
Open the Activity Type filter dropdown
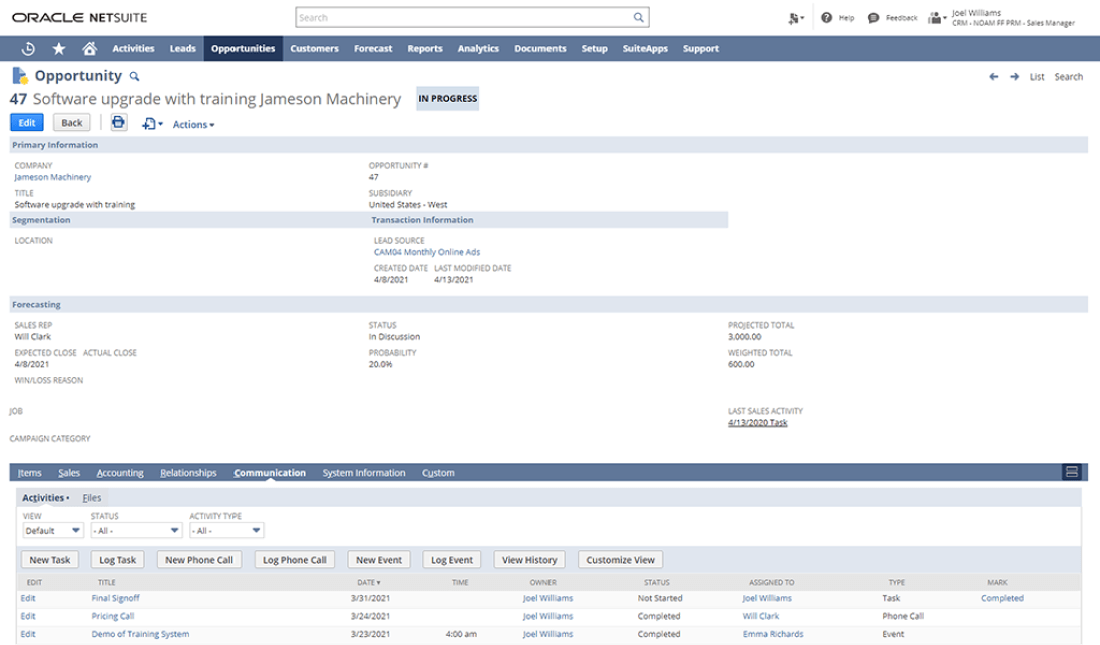coord(227,531)
